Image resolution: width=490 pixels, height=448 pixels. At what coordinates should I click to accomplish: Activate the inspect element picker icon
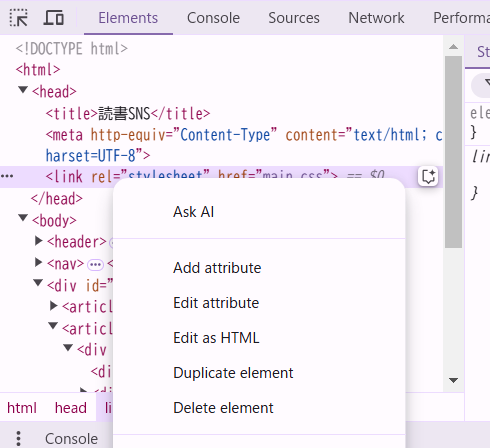click(x=18, y=18)
